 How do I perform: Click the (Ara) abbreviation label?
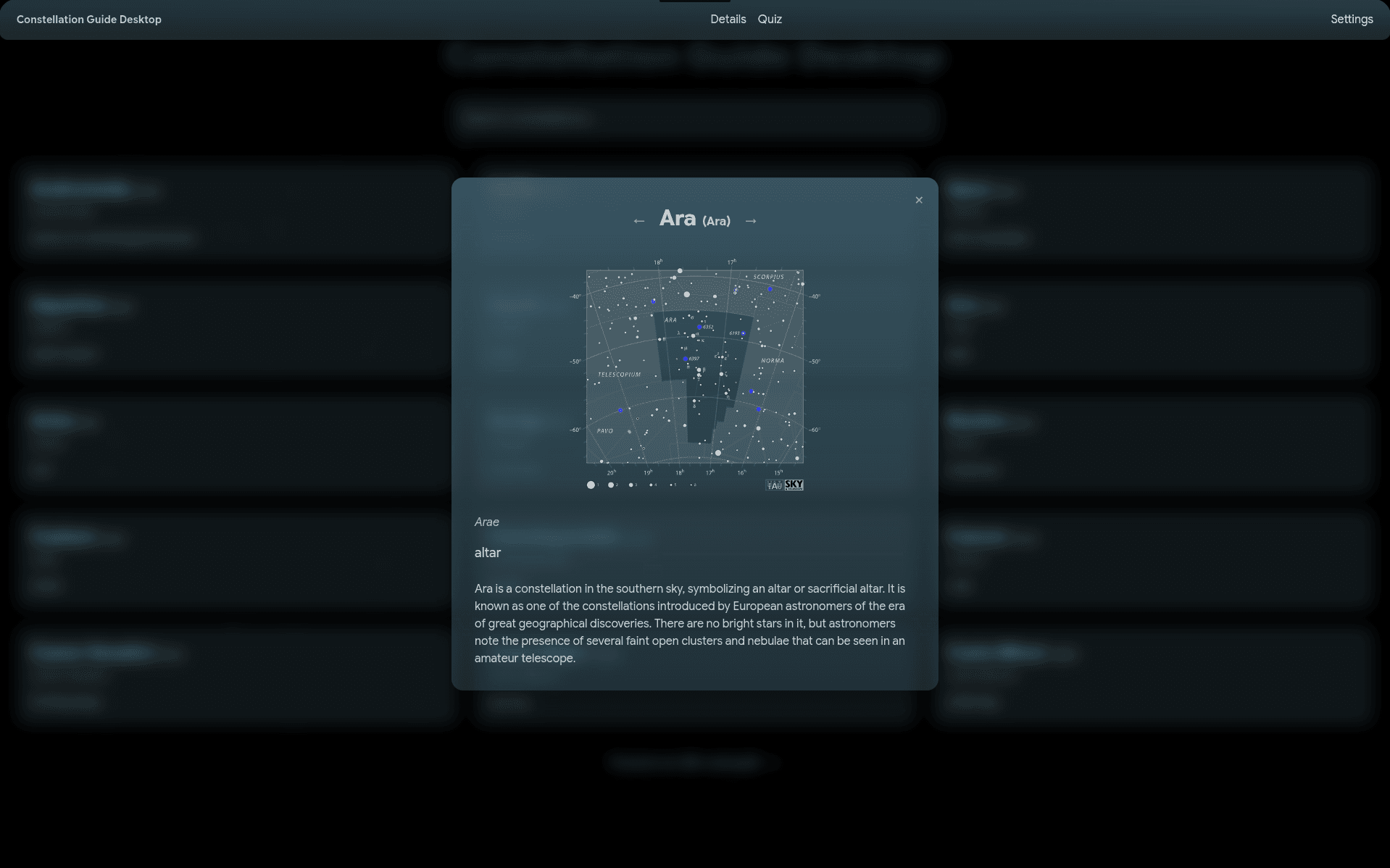716,221
